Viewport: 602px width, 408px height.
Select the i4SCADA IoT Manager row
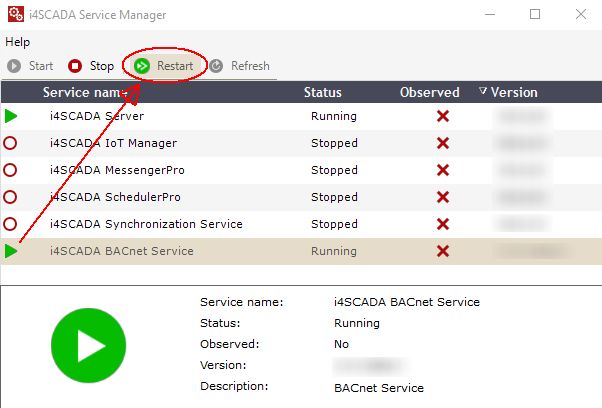point(301,143)
